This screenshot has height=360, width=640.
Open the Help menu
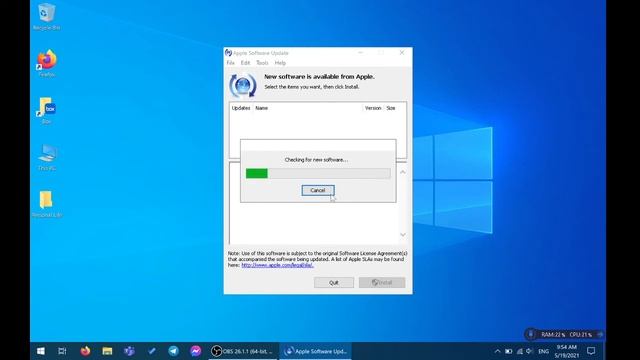[x=280, y=63]
